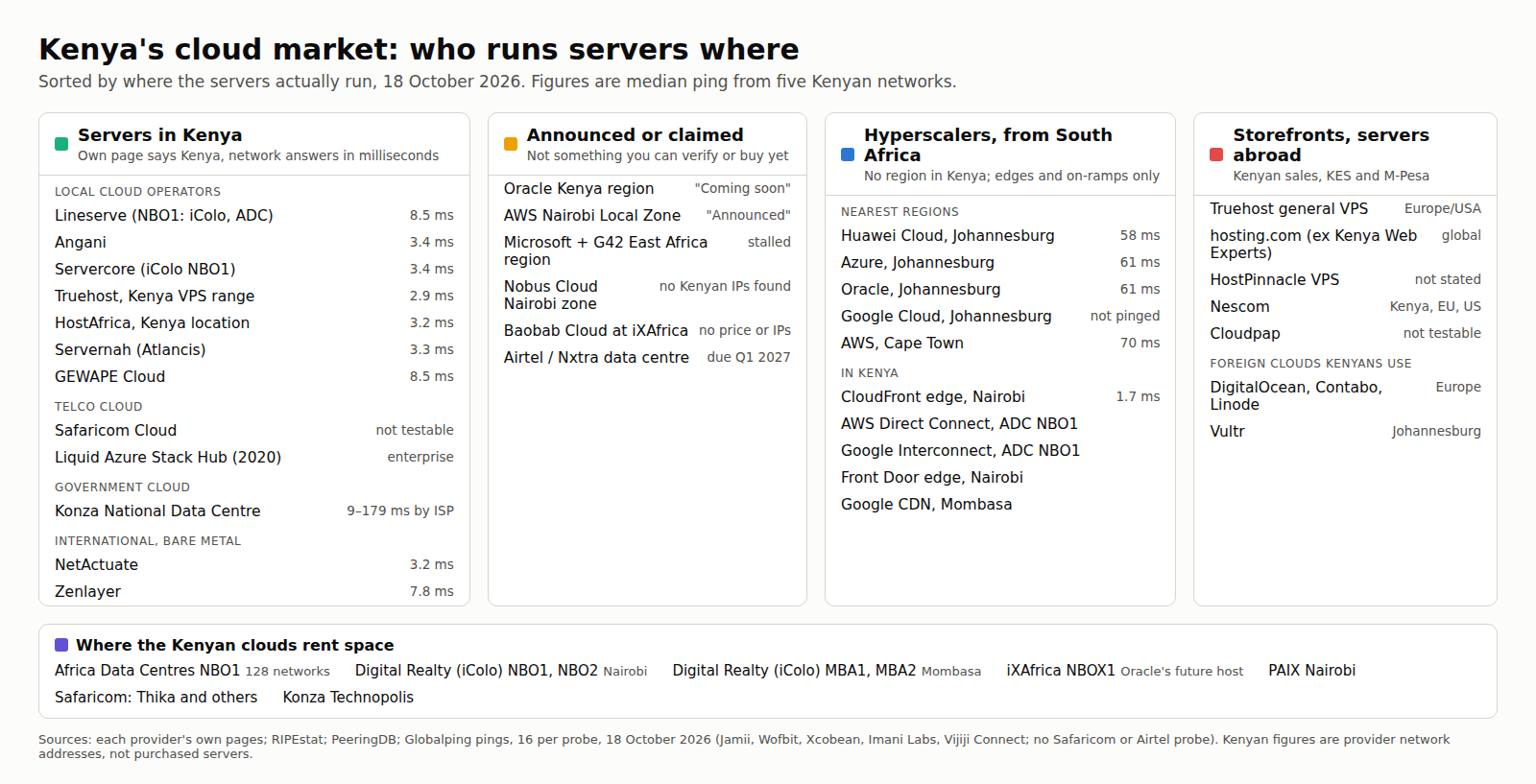This screenshot has height=784, width=1536.
Task: Select HostAfrica, Kenya location
Action: (x=254, y=322)
